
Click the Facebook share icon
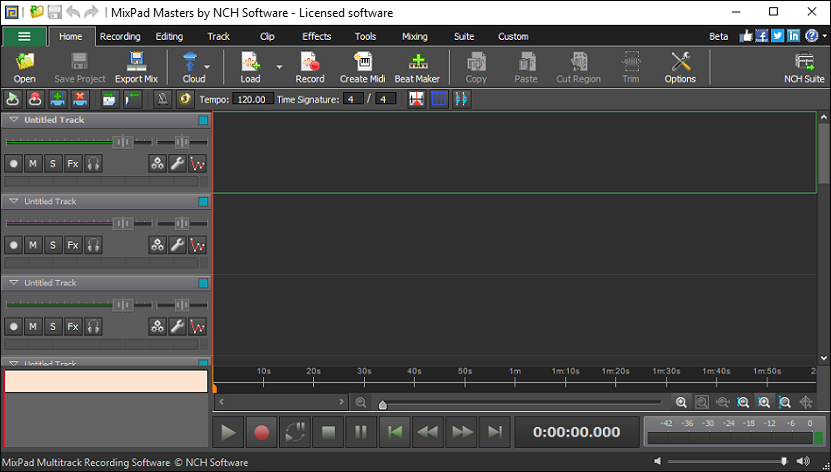762,36
